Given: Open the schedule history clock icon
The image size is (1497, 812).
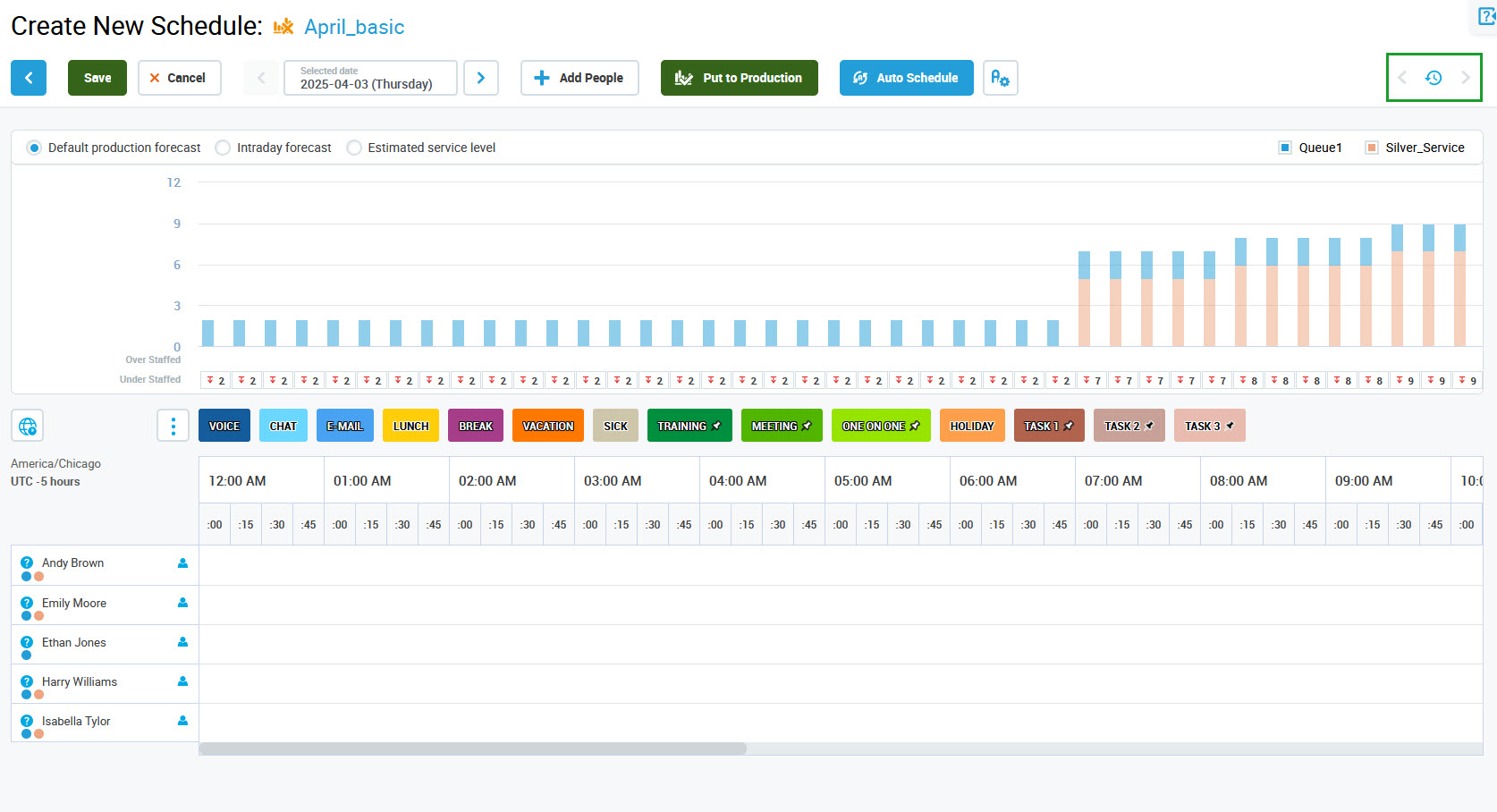Looking at the screenshot, I should coord(1434,78).
